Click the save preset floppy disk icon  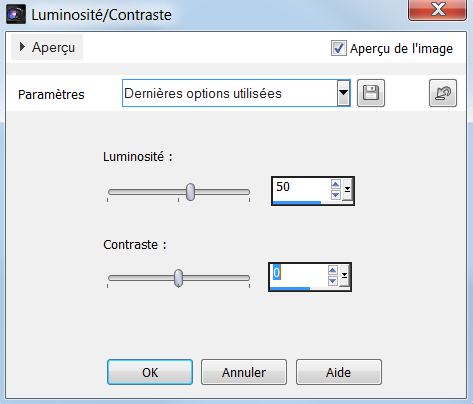coord(371,93)
